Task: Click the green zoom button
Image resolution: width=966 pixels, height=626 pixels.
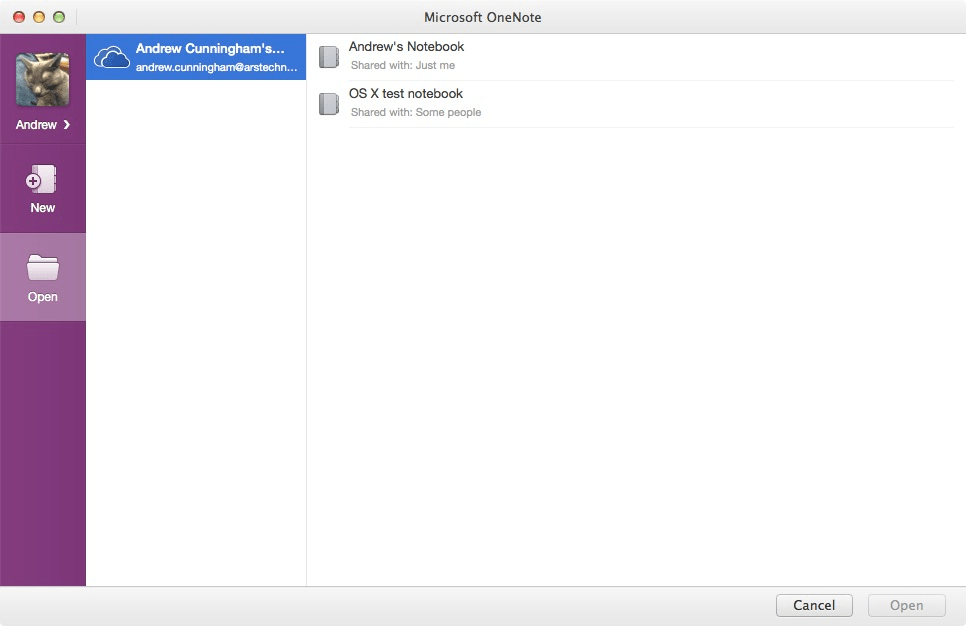Action: coord(60,17)
